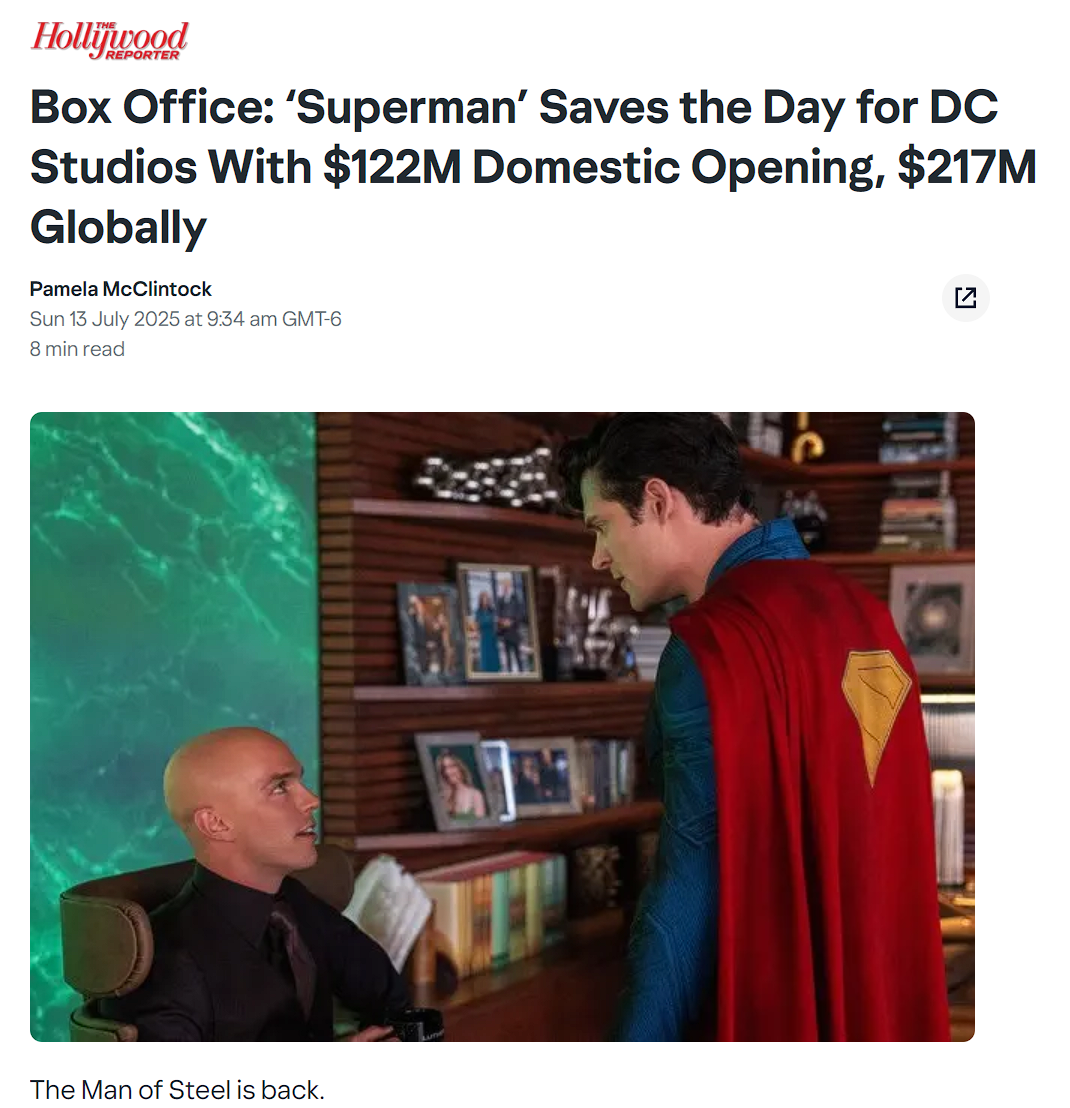
Task: Open the Superman article hero image
Action: coord(502,726)
